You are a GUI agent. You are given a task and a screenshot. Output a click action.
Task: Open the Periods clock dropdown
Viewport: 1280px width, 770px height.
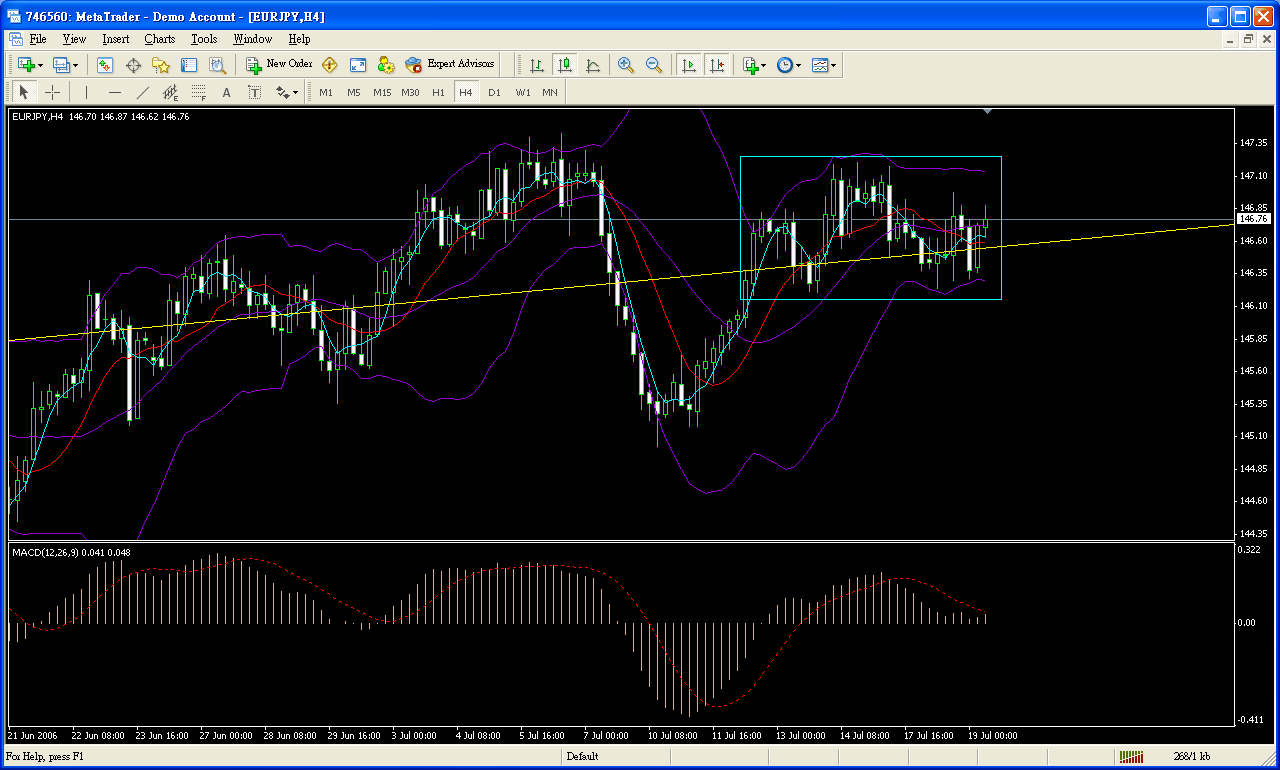(789, 65)
